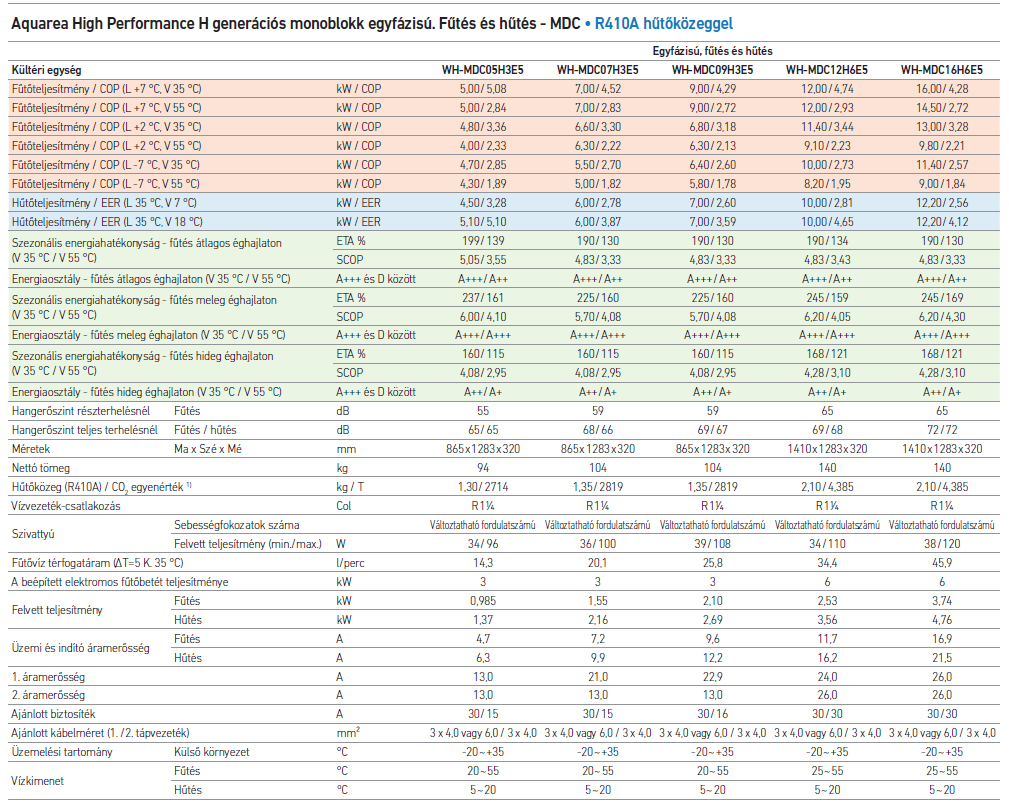This screenshot has height=806, width=1009.
Task: Click SCOP value 6,20/4,30
Action: click(942, 316)
